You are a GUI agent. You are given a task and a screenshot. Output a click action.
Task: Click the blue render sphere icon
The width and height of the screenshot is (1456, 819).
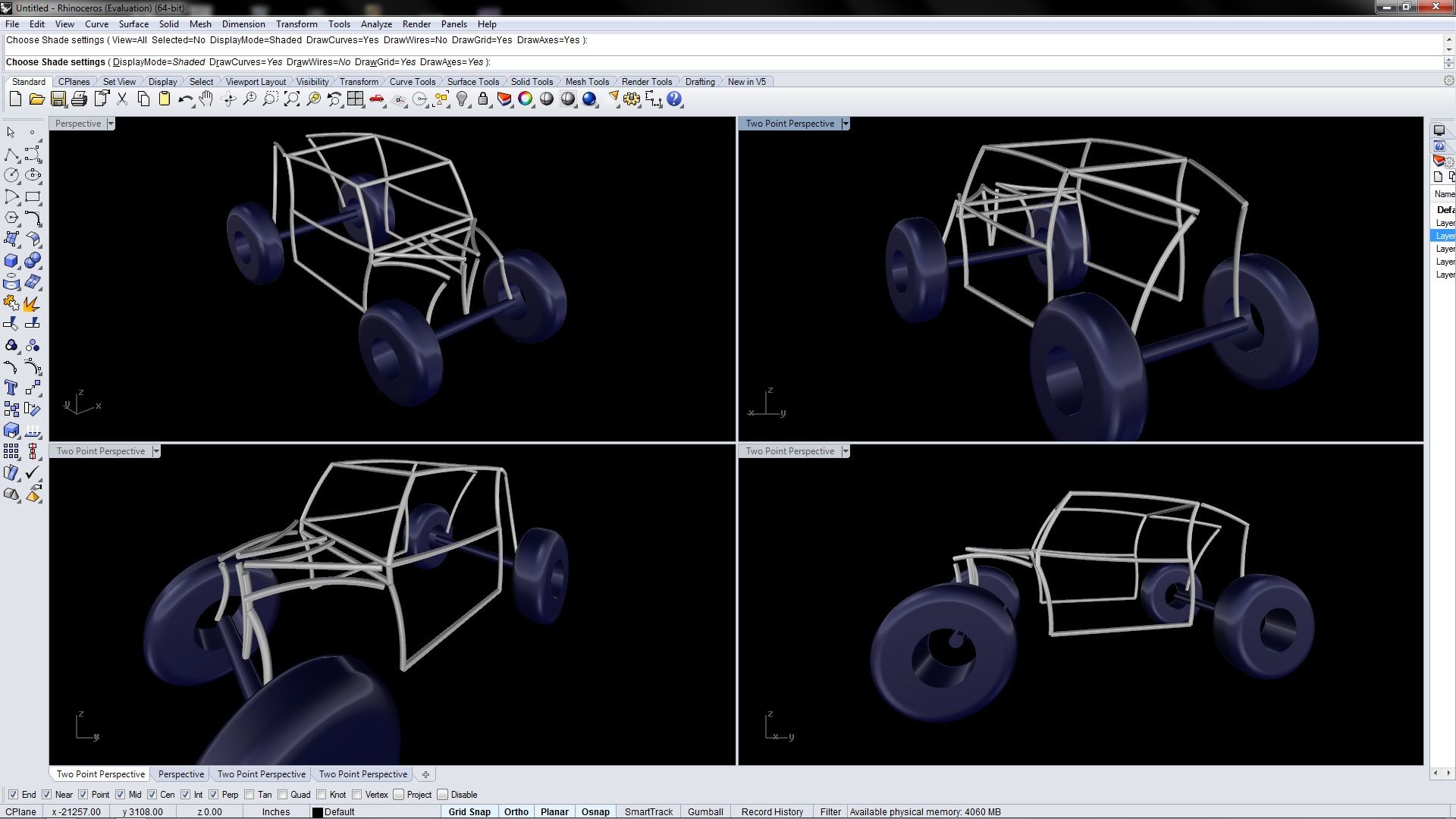[x=589, y=99]
